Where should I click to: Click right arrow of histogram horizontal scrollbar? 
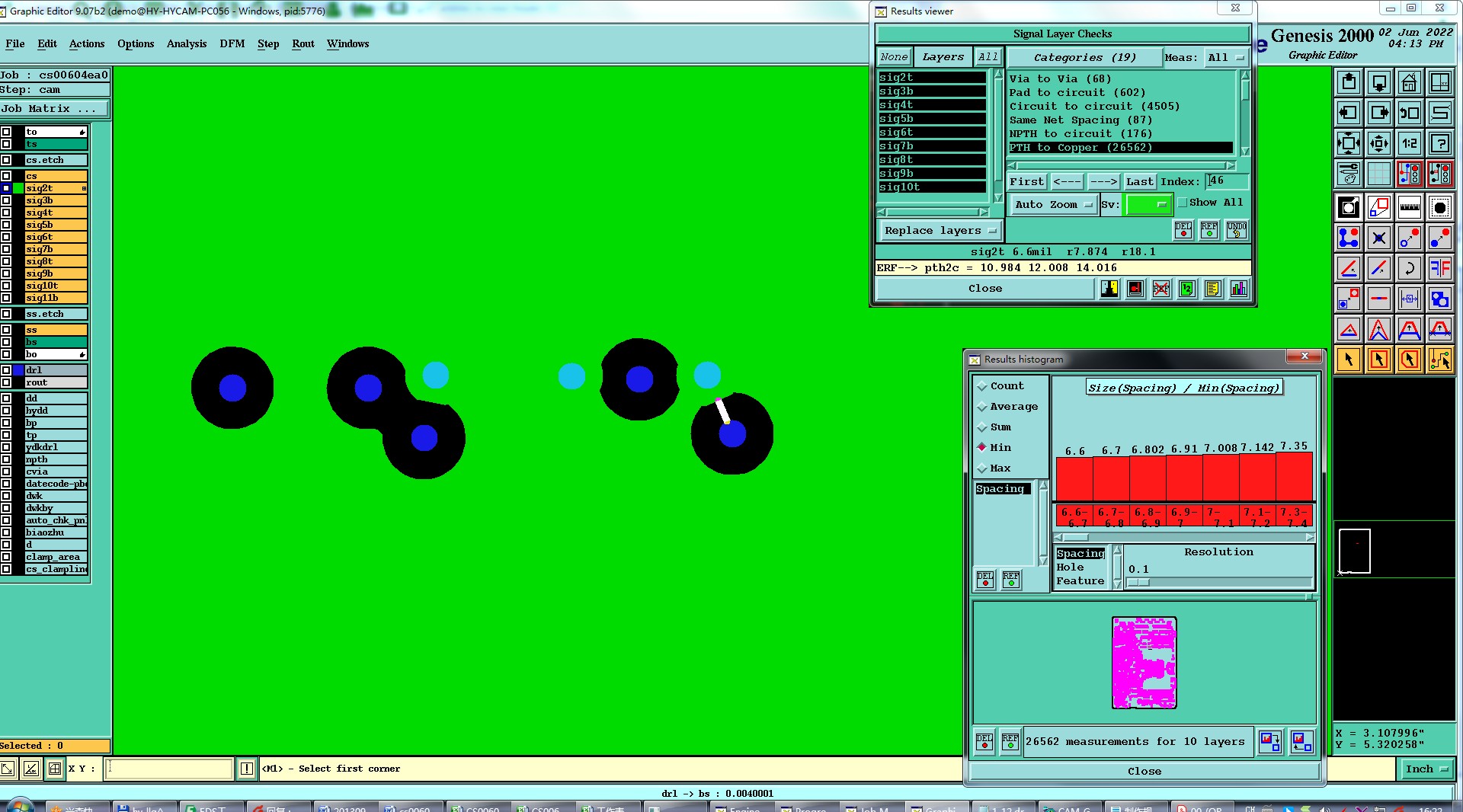(x=1310, y=537)
